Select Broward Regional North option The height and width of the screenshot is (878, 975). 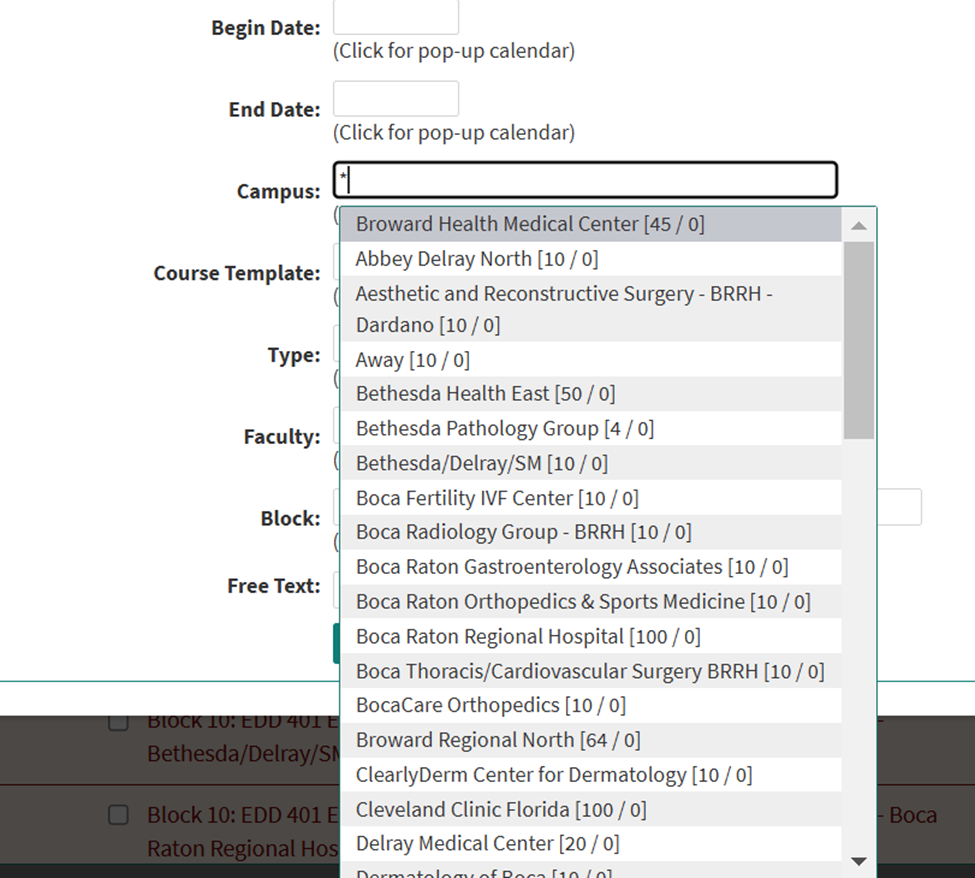click(x=591, y=740)
